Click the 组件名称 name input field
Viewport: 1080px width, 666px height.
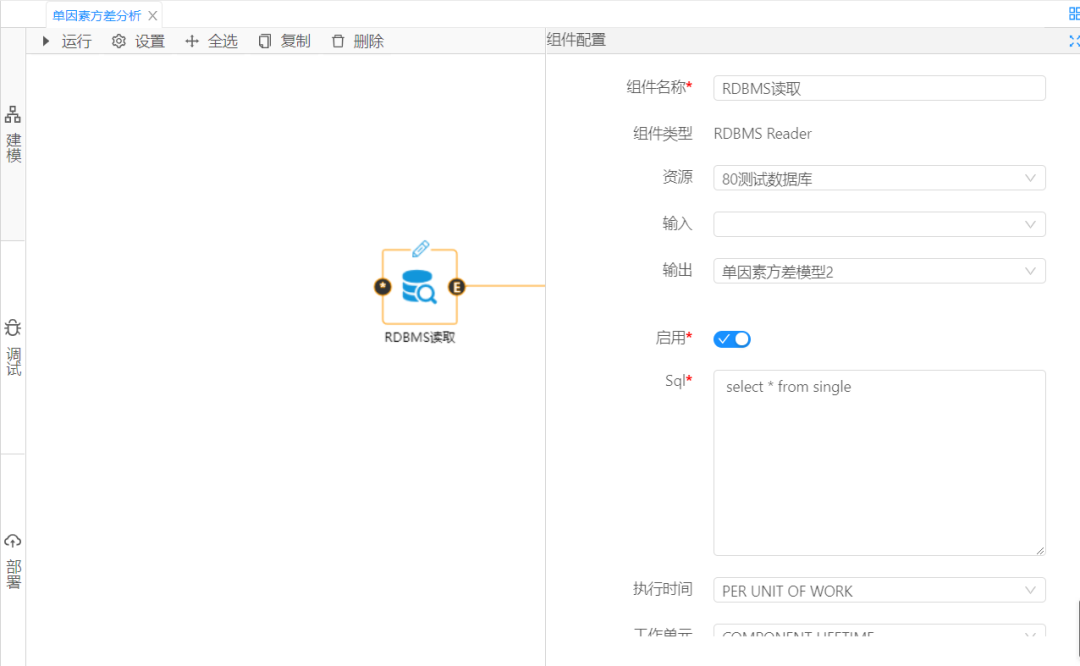point(879,88)
